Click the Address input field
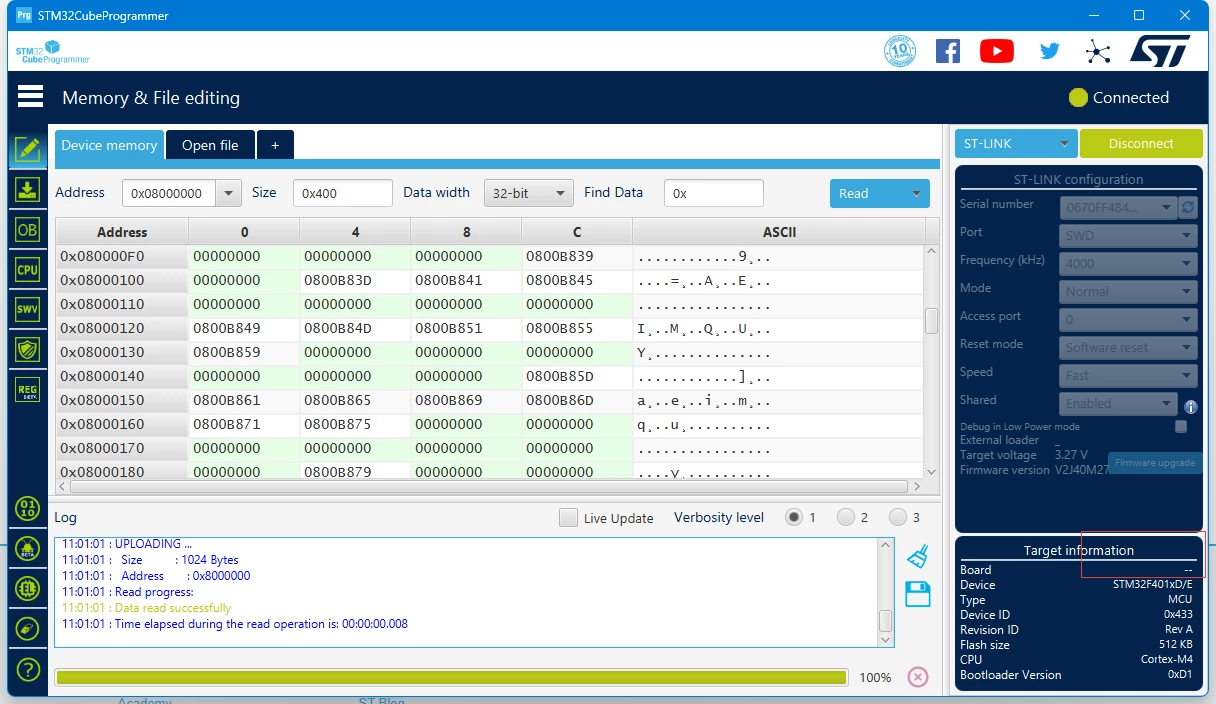The image size is (1216, 704). pos(169,193)
